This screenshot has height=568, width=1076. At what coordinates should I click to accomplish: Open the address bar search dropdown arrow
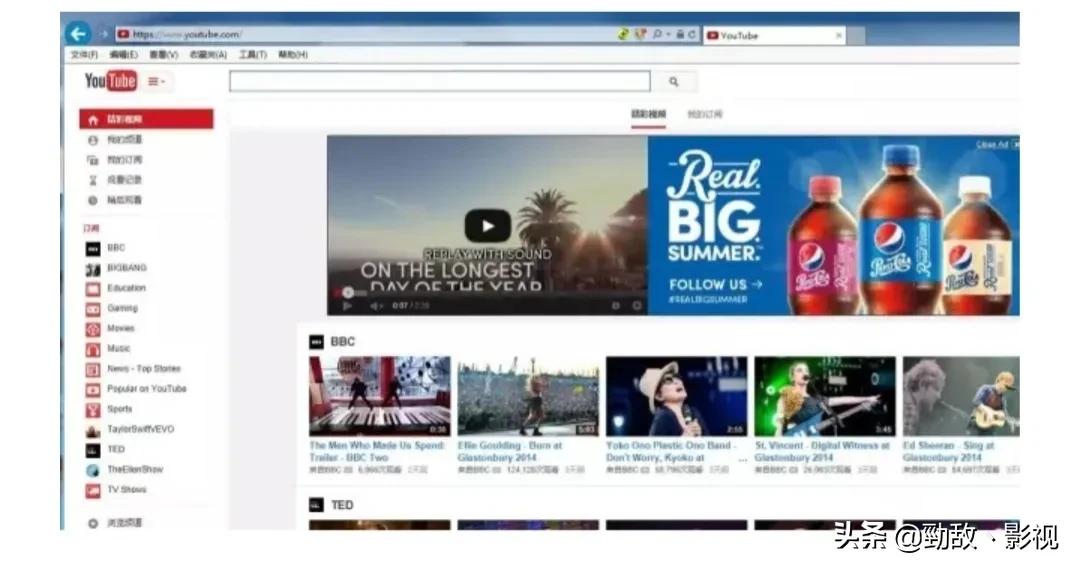tap(668, 35)
